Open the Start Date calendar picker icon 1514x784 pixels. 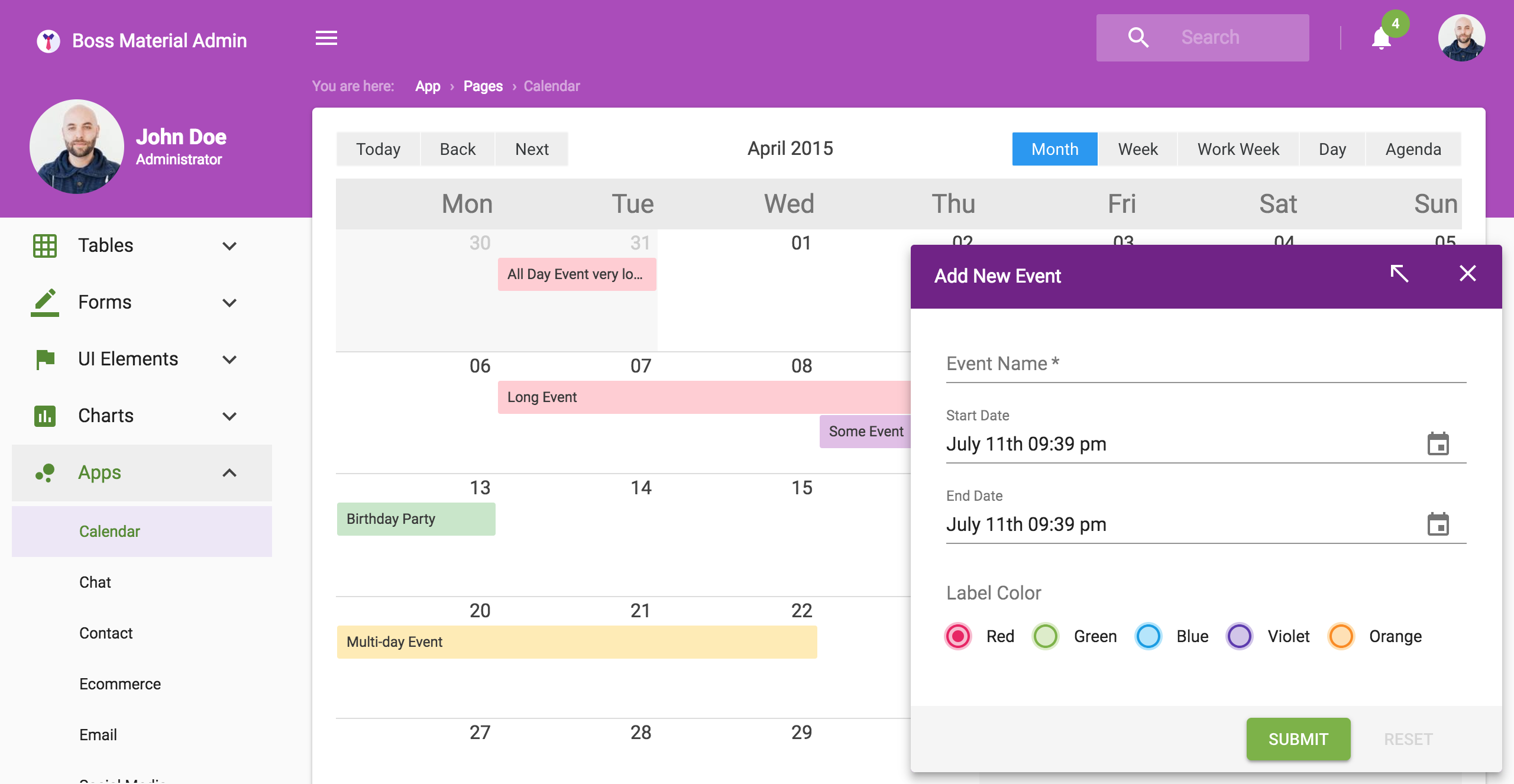point(1439,443)
